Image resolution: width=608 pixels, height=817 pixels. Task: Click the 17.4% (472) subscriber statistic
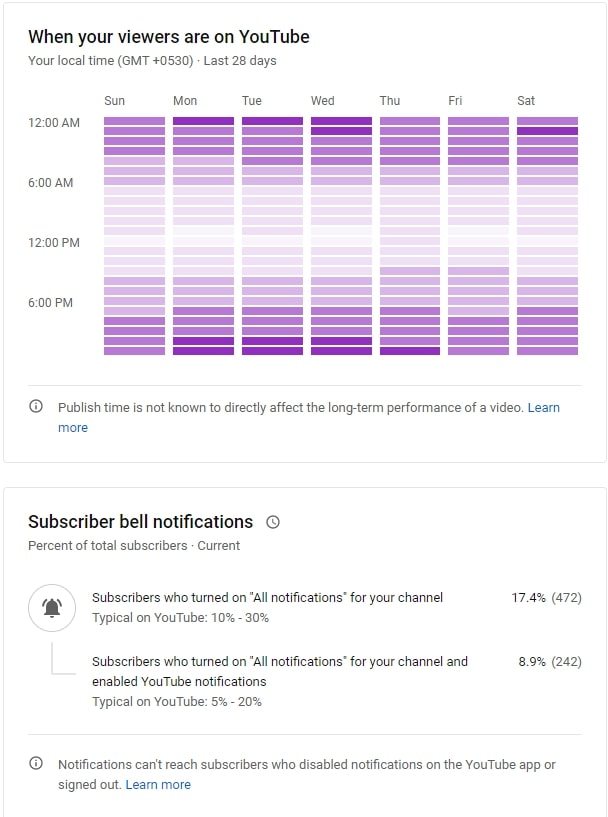[x=546, y=598]
